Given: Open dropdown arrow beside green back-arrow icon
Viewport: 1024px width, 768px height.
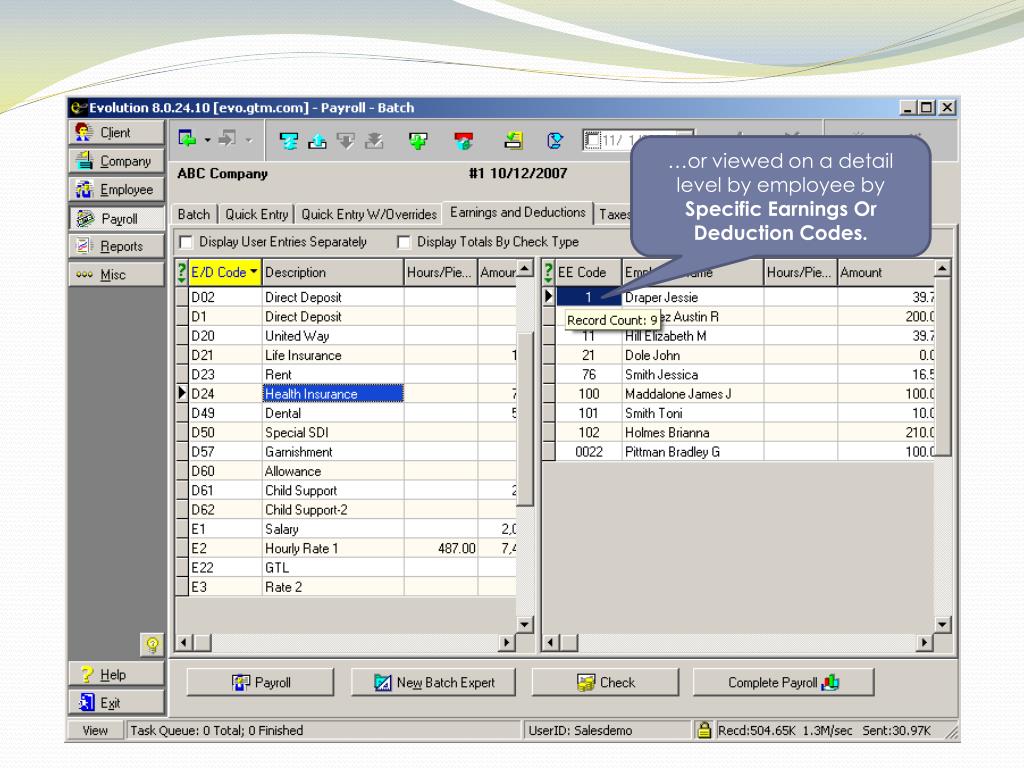Looking at the screenshot, I should (x=207, y=141).
